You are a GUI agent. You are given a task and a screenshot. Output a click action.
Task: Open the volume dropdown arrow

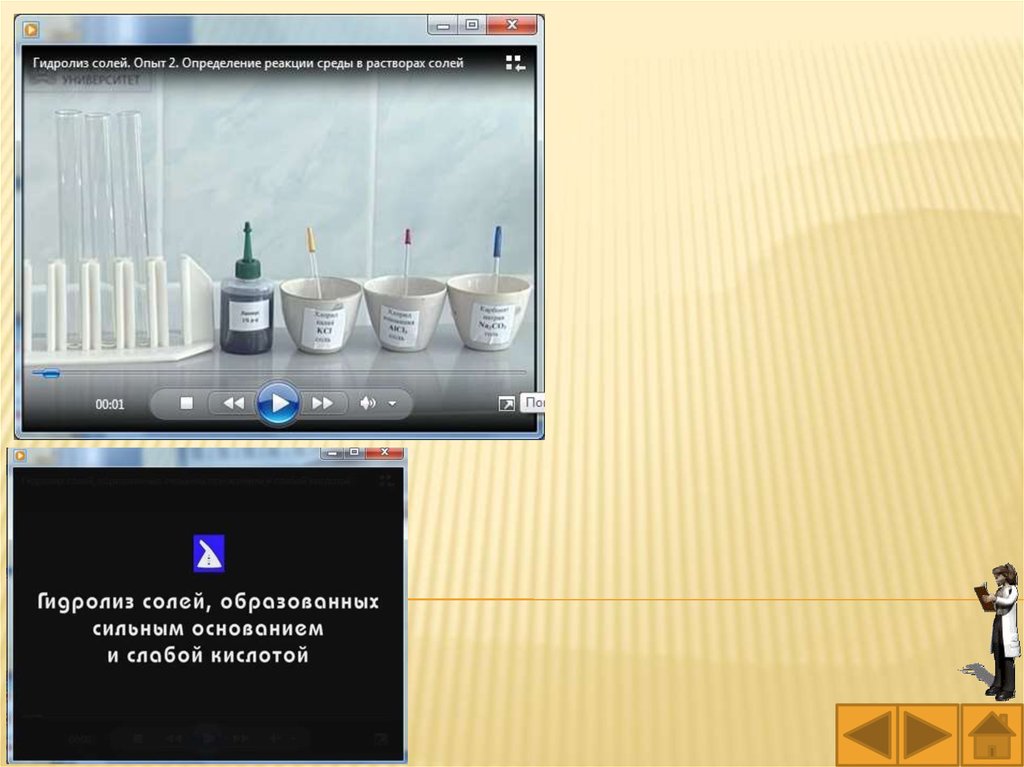[x=392, y=404]
